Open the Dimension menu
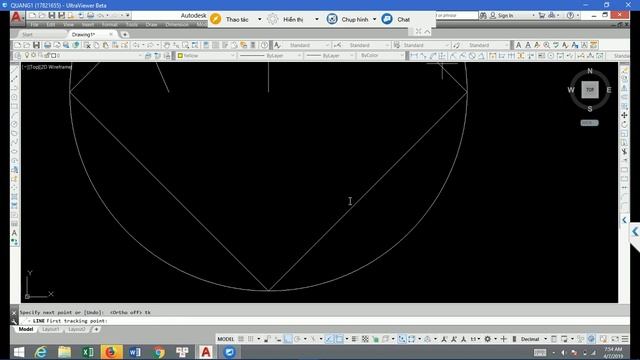 tap(177, 25)
